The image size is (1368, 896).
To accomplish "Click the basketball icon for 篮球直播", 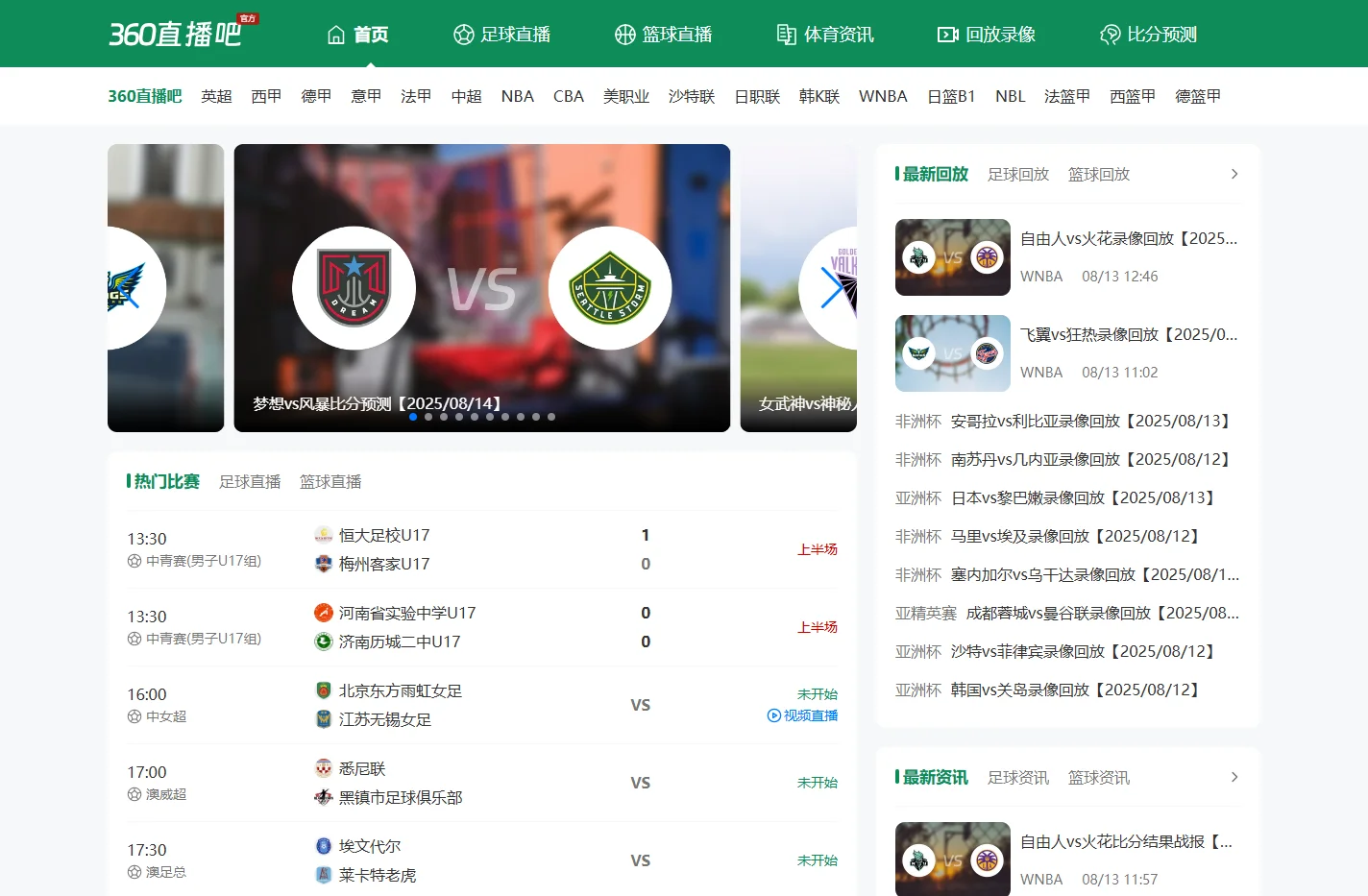I will tap(625, 35).
